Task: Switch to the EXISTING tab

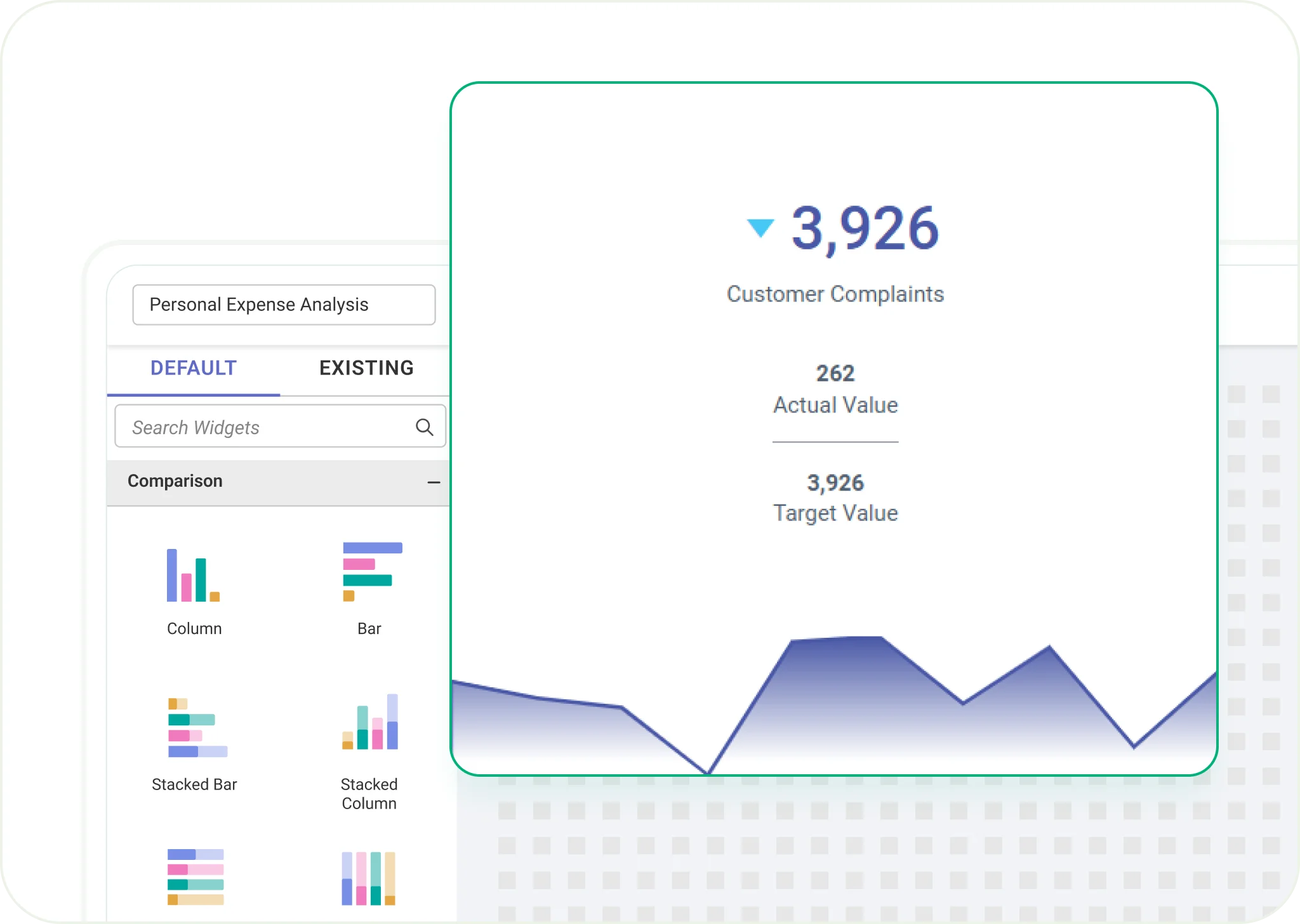Action: point(366,368)
